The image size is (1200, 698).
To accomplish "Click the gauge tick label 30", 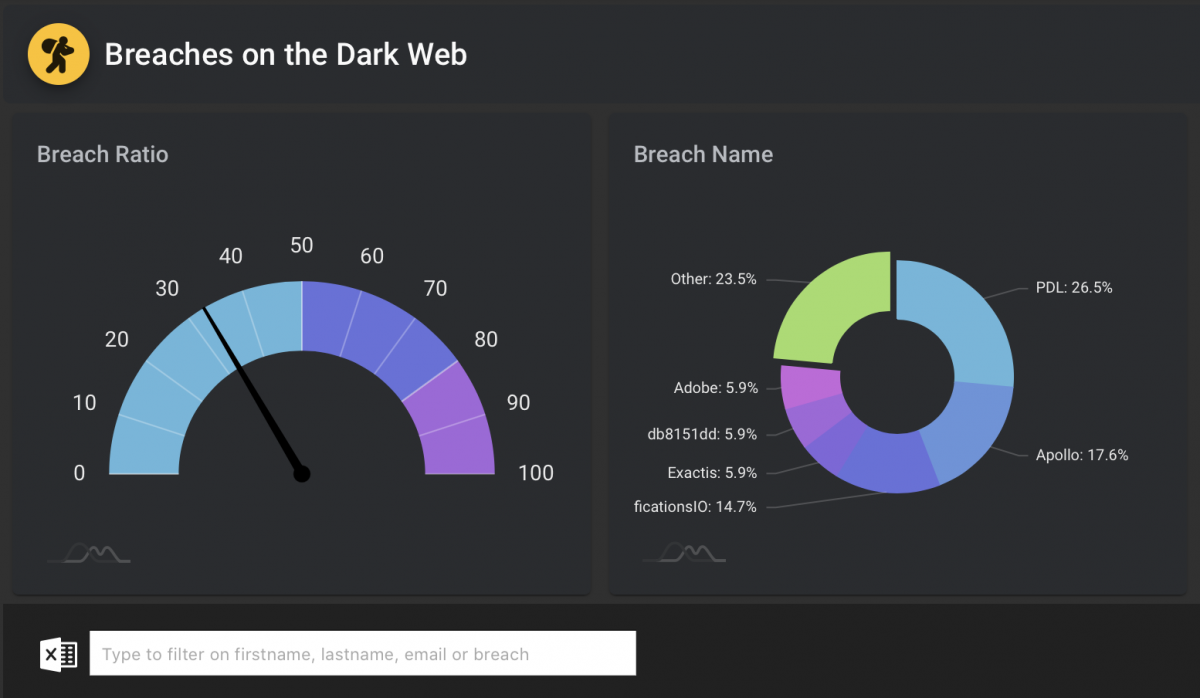I will click(x=167, y=288).
